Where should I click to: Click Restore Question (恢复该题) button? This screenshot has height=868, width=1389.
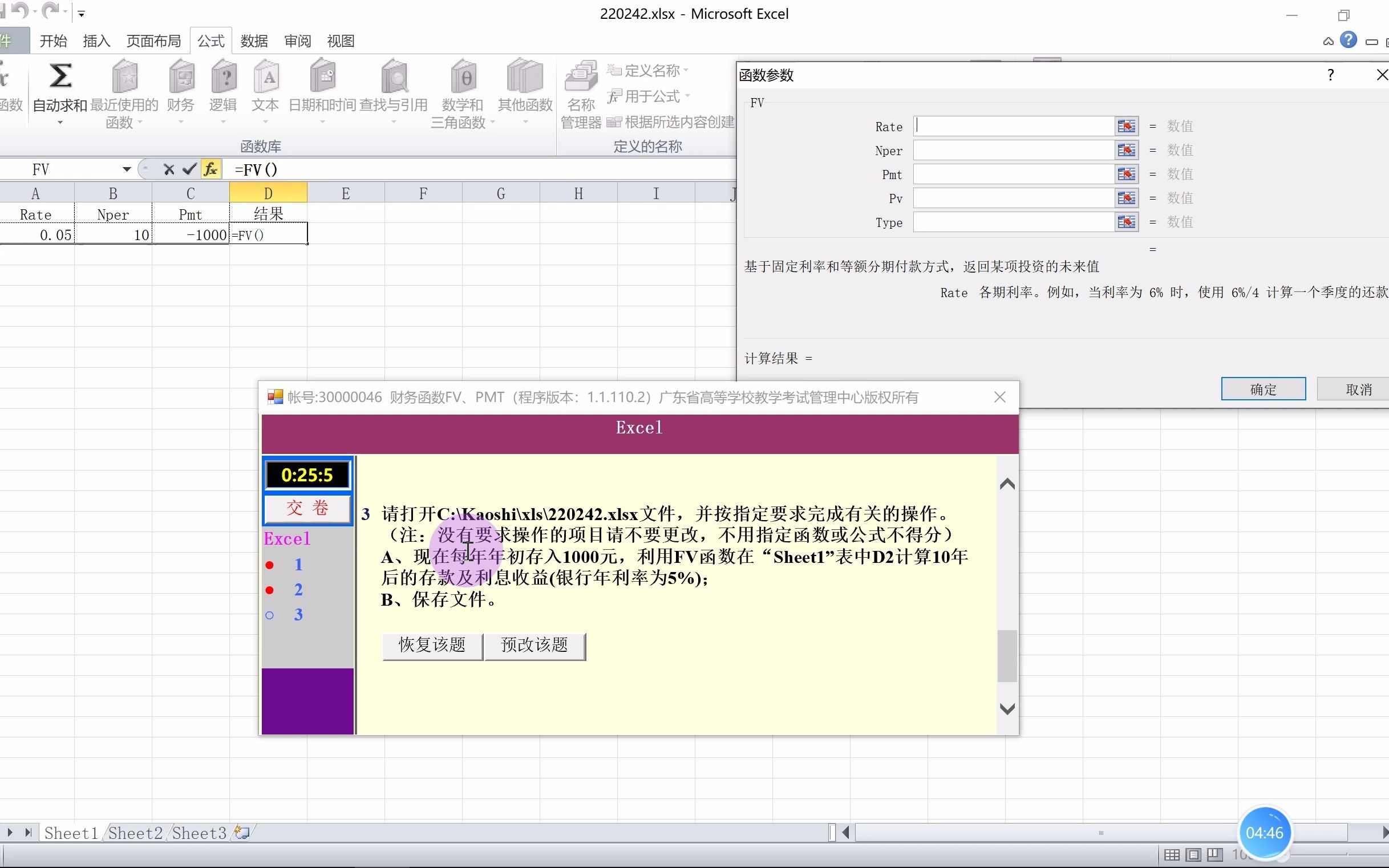click(432, 645)
